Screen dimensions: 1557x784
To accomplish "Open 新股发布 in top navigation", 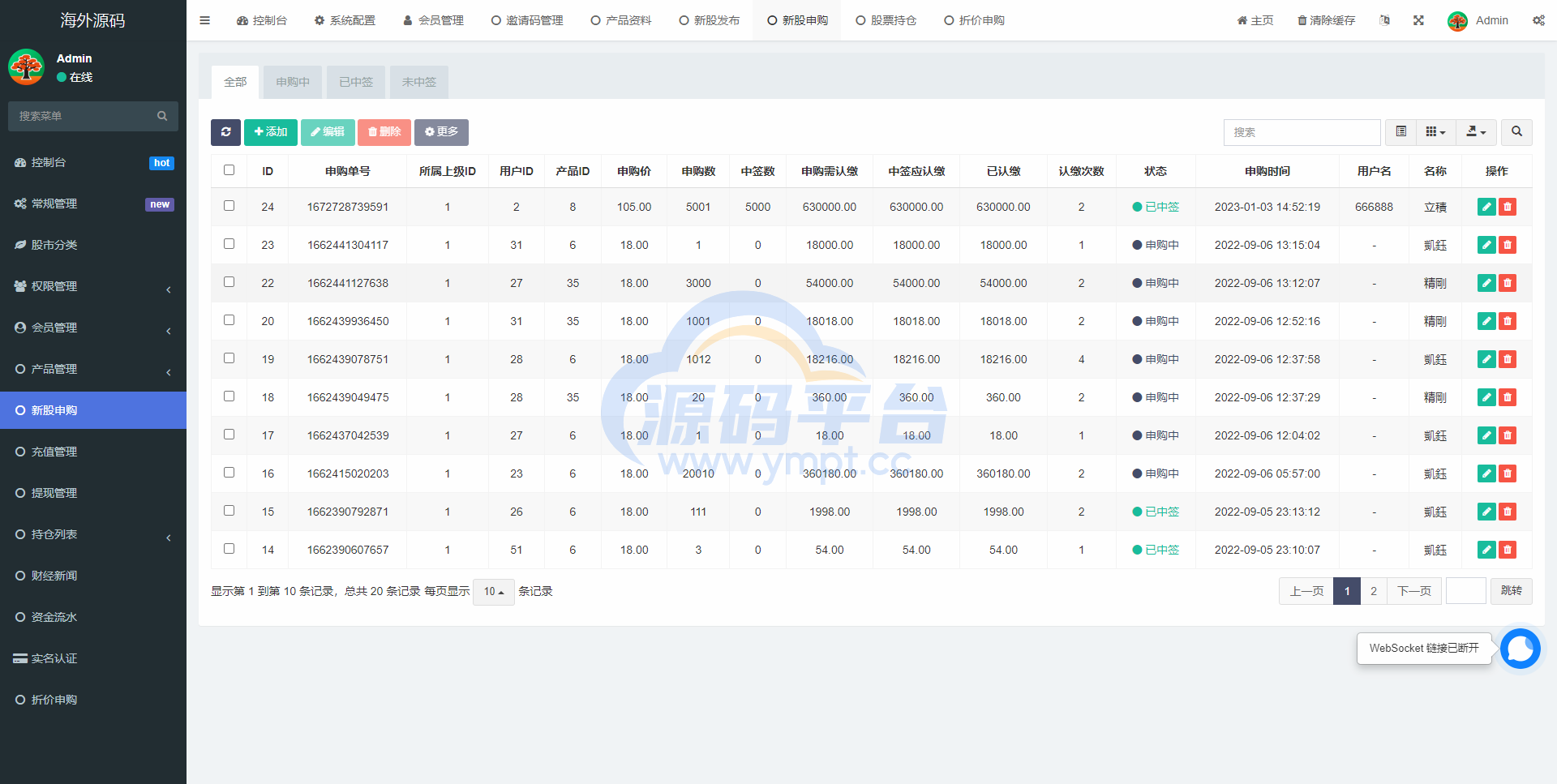I will click(709, 20).
